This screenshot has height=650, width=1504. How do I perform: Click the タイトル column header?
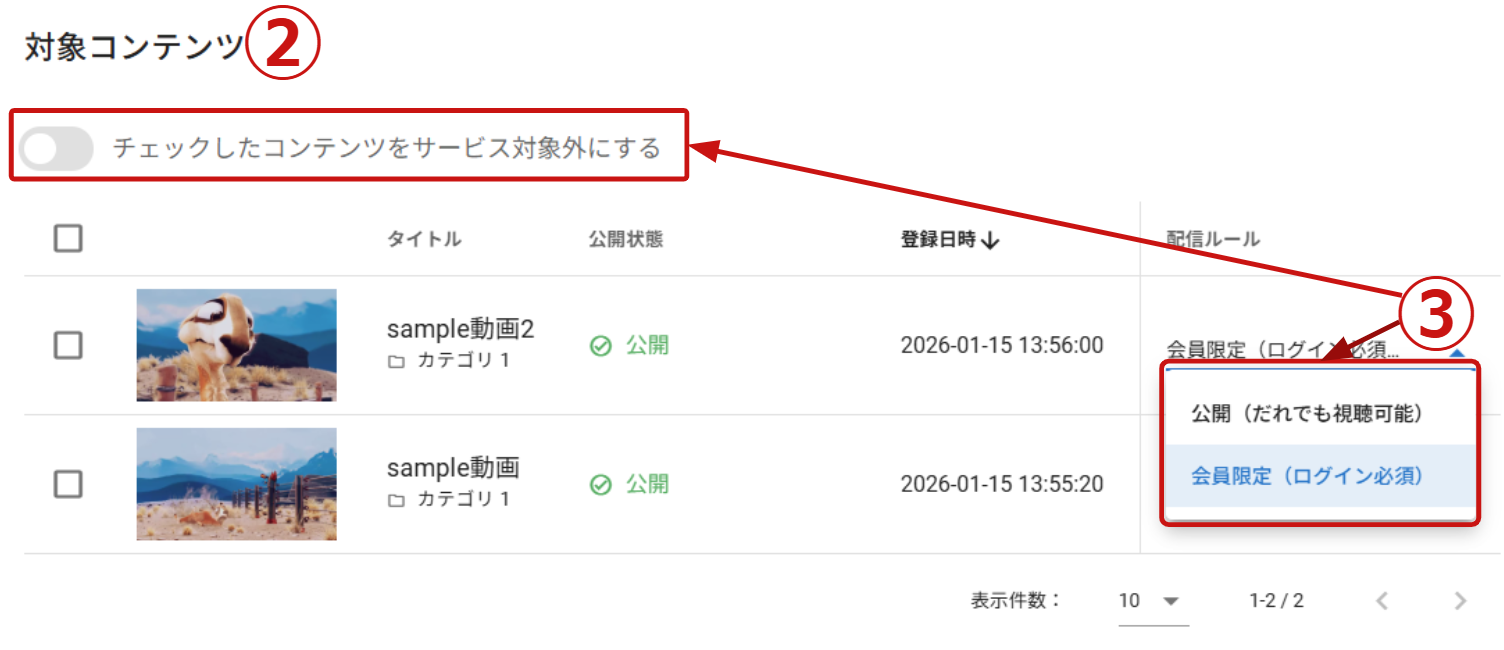(424, 240)
